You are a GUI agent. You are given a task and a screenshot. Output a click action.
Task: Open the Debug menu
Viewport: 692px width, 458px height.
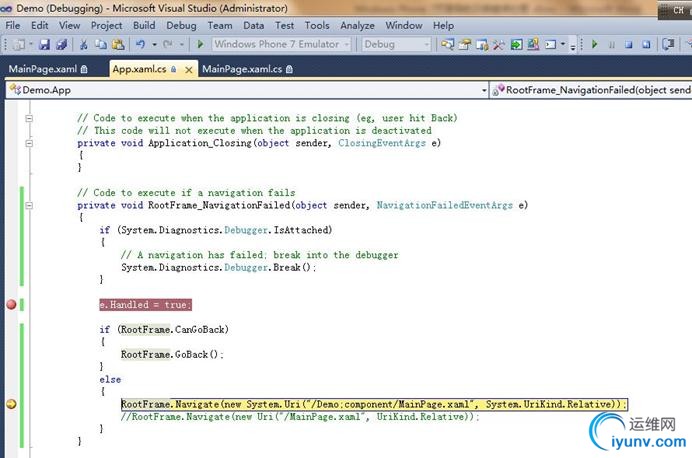click(x=181, y=25)
